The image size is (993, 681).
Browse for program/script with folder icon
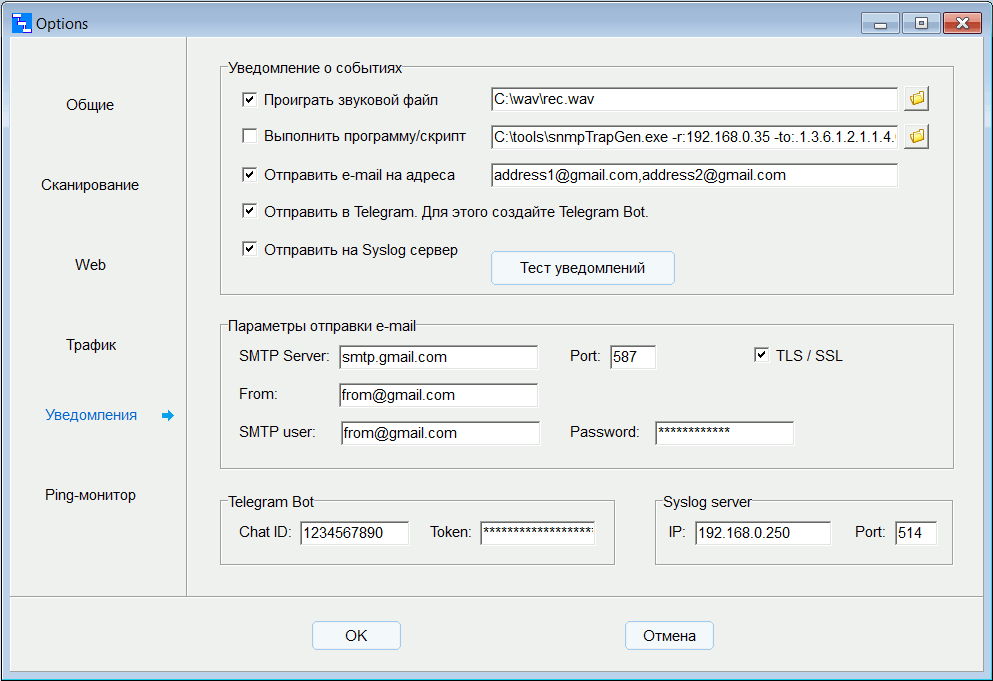917,136
